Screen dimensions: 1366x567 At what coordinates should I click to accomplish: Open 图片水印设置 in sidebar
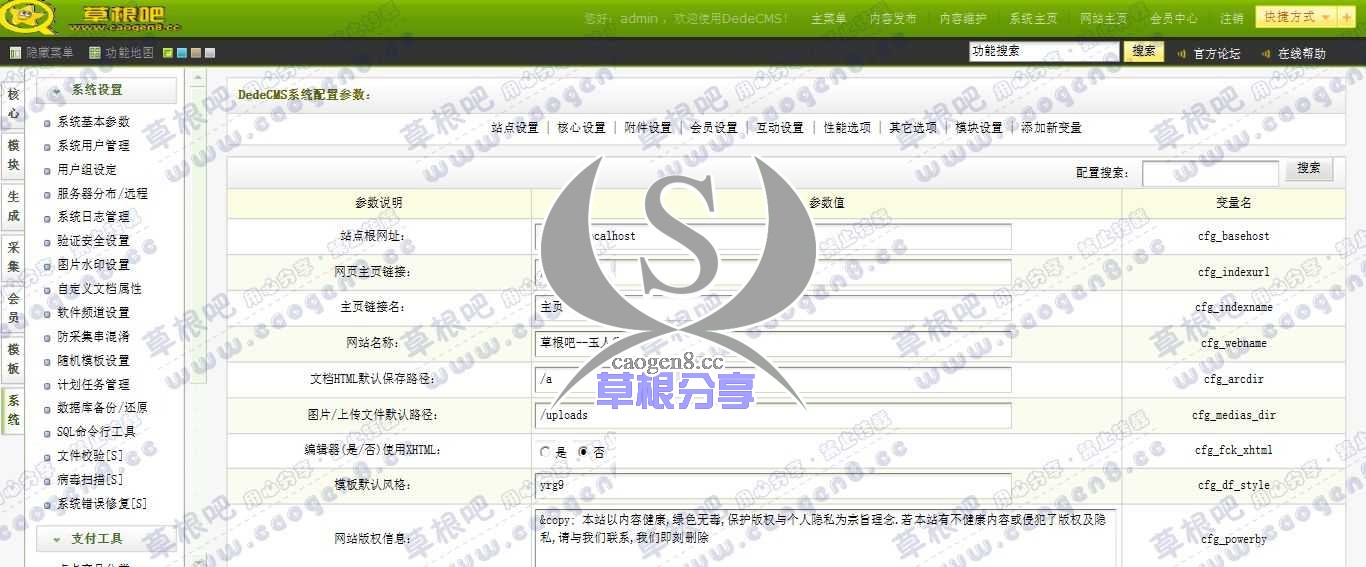(93, 265)
